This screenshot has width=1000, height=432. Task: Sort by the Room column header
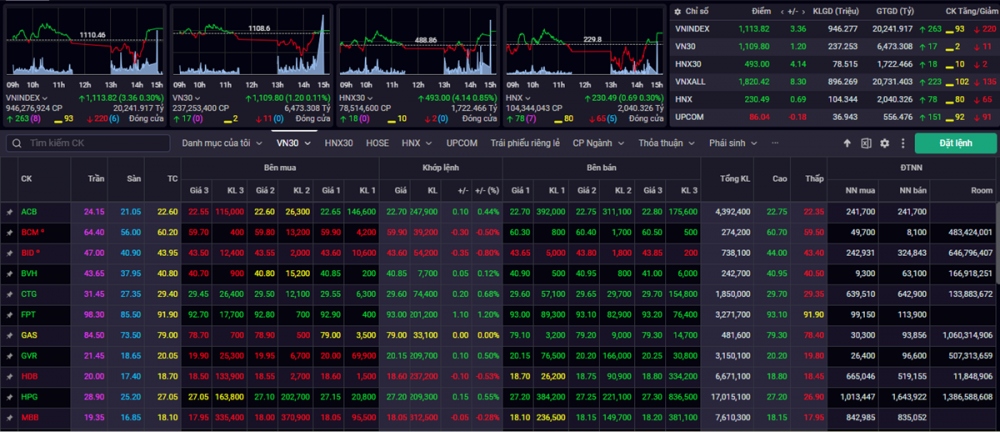tap(963, 190)
